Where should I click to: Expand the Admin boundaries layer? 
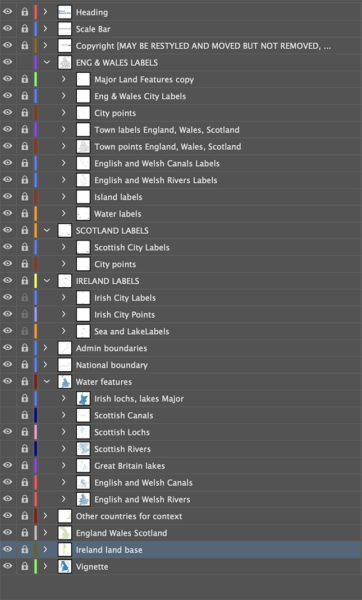coord(46,348)
